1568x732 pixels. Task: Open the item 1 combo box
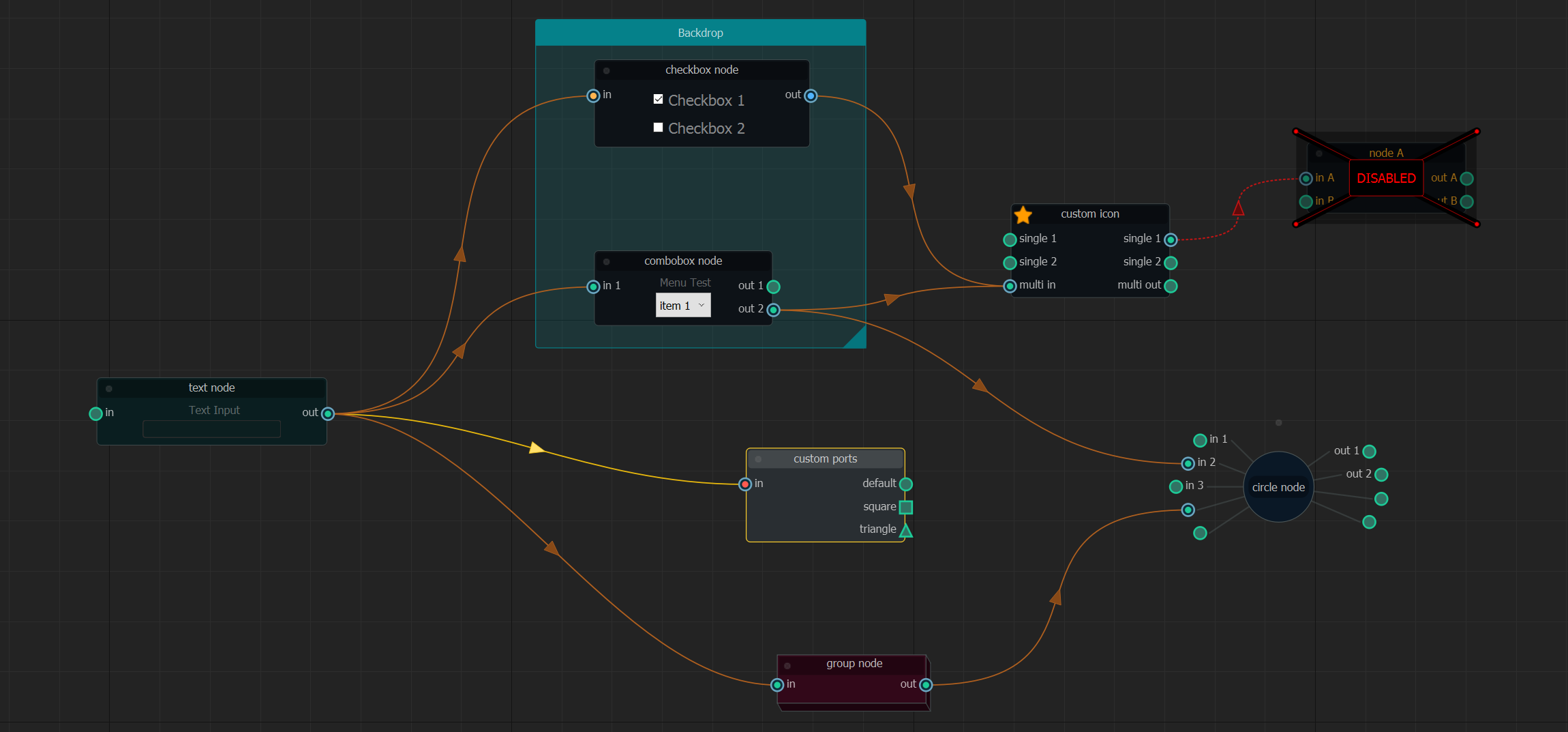coord(683,306)
